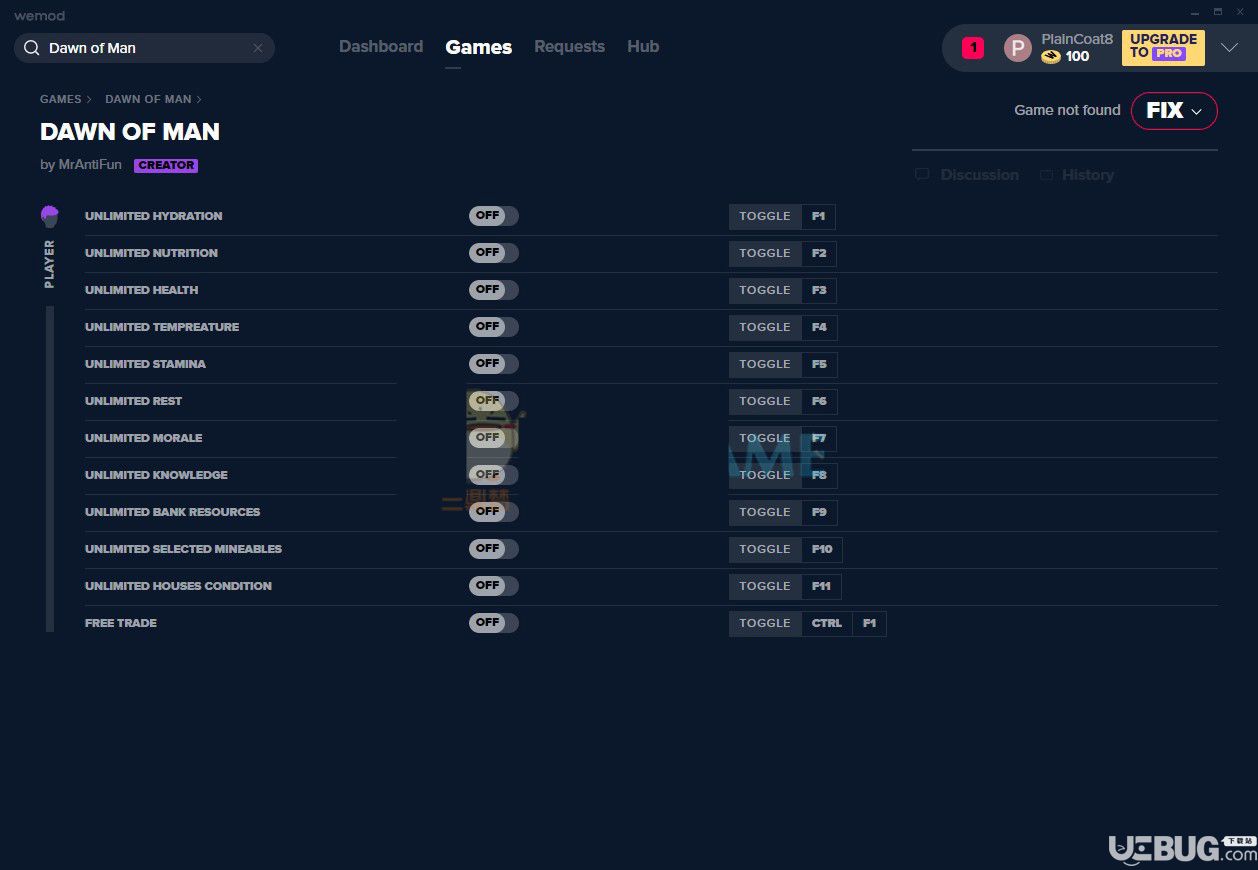Turn on Free Trade switch

(x=494, y=623)
